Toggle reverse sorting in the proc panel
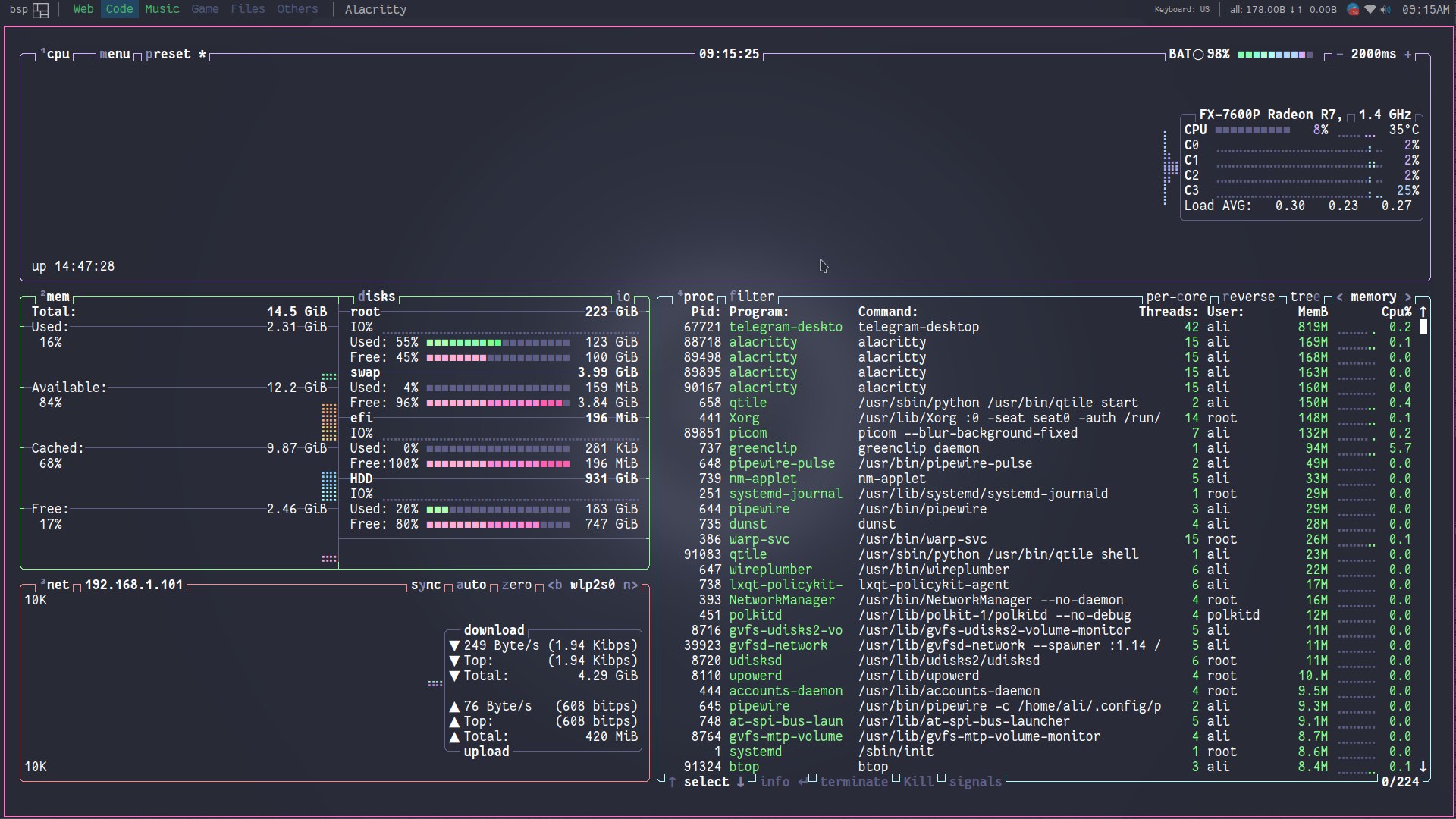This screenshot has width=1456, height=819. coord(1248,297)
